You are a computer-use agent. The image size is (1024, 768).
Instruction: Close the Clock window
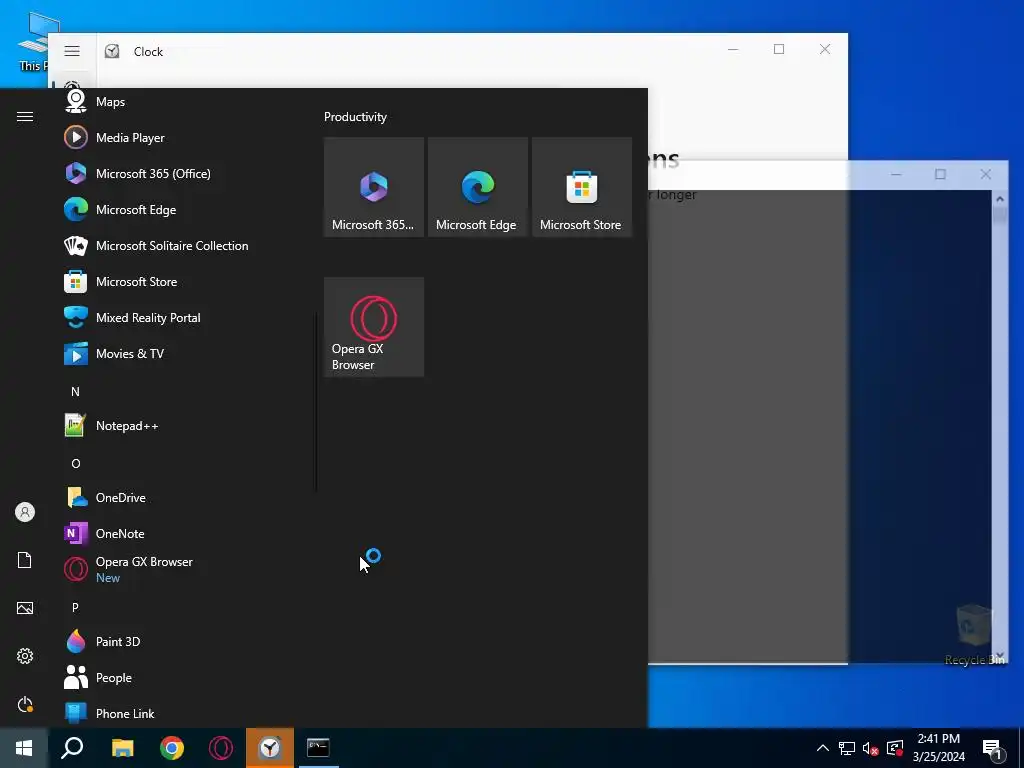(825, 49)
